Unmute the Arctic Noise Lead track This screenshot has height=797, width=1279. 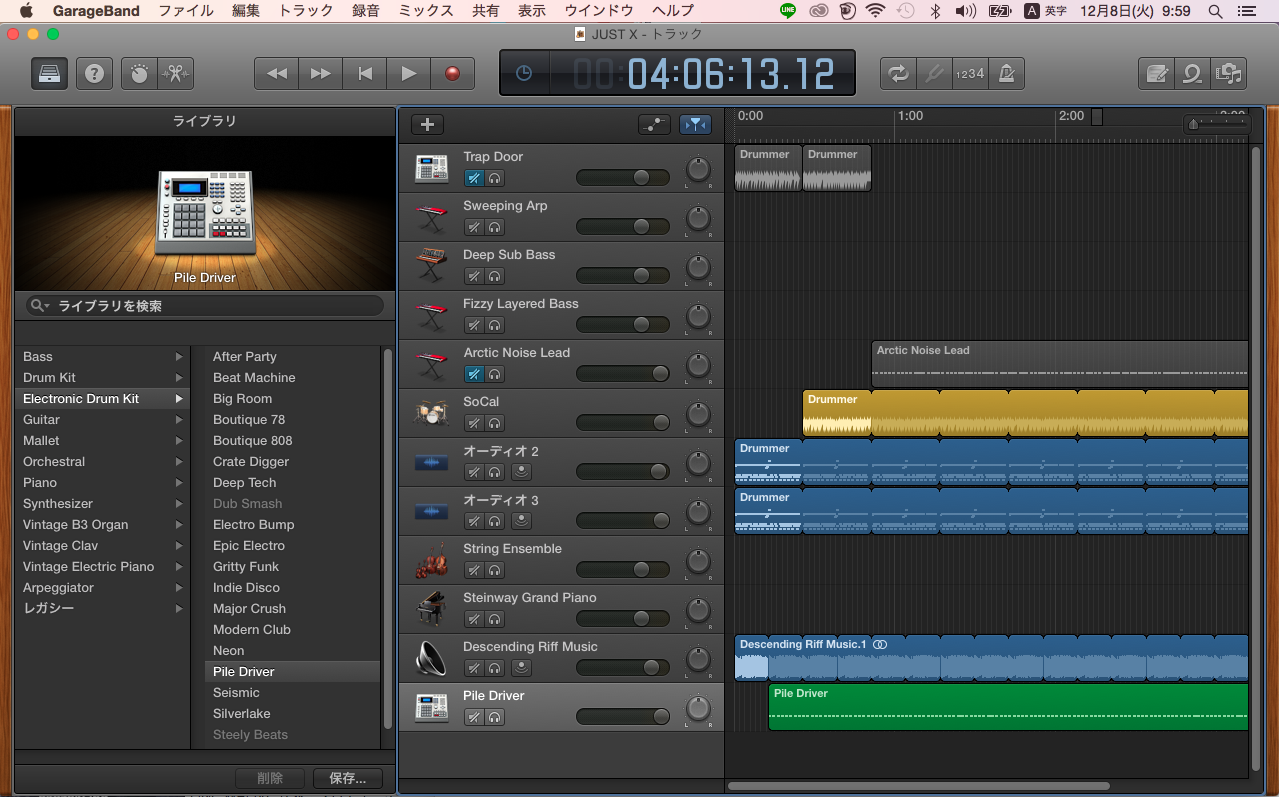[x=474, y=374]
